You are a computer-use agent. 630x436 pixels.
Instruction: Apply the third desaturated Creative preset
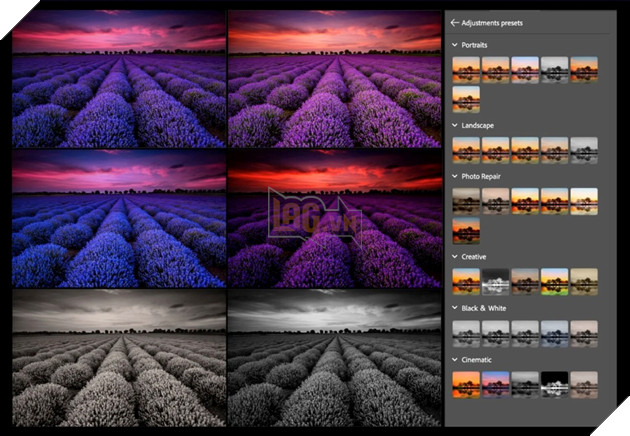click(525, 282)
